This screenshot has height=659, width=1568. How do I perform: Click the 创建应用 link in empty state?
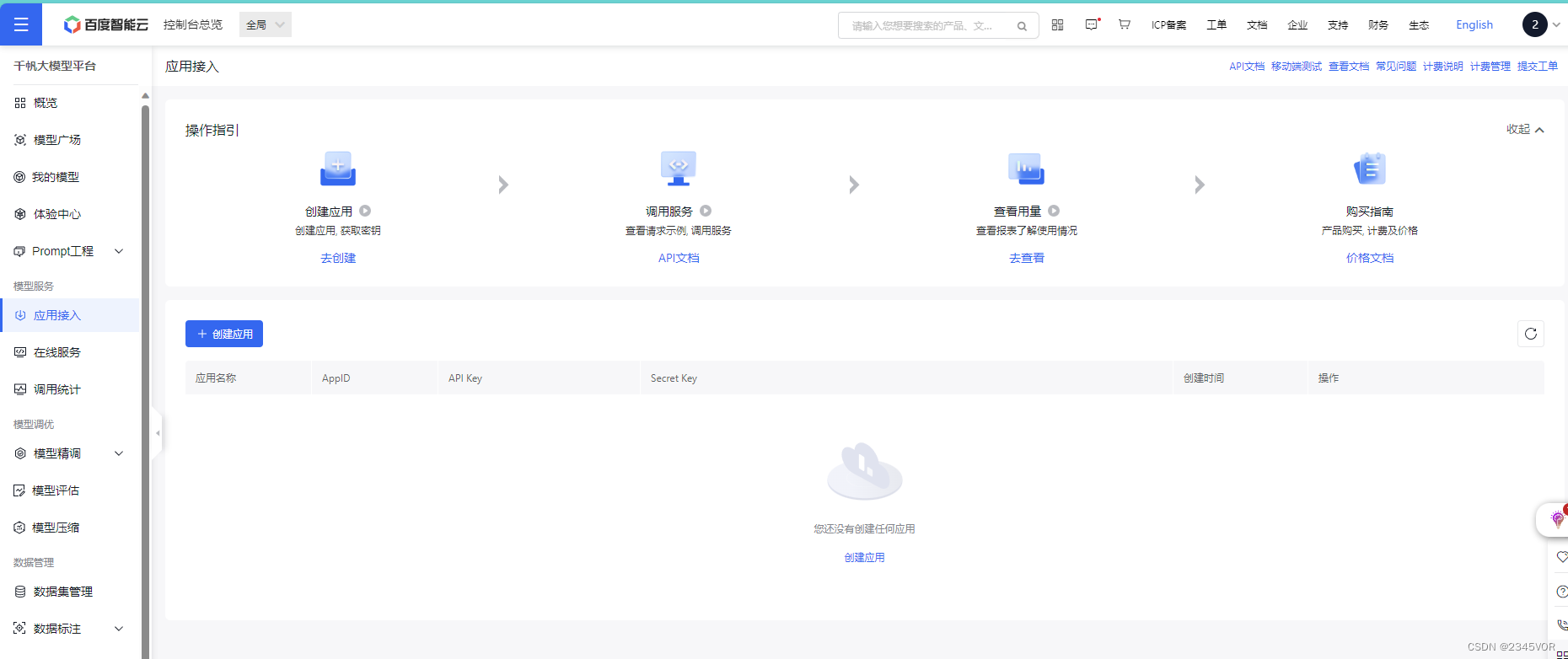[865, 558]
